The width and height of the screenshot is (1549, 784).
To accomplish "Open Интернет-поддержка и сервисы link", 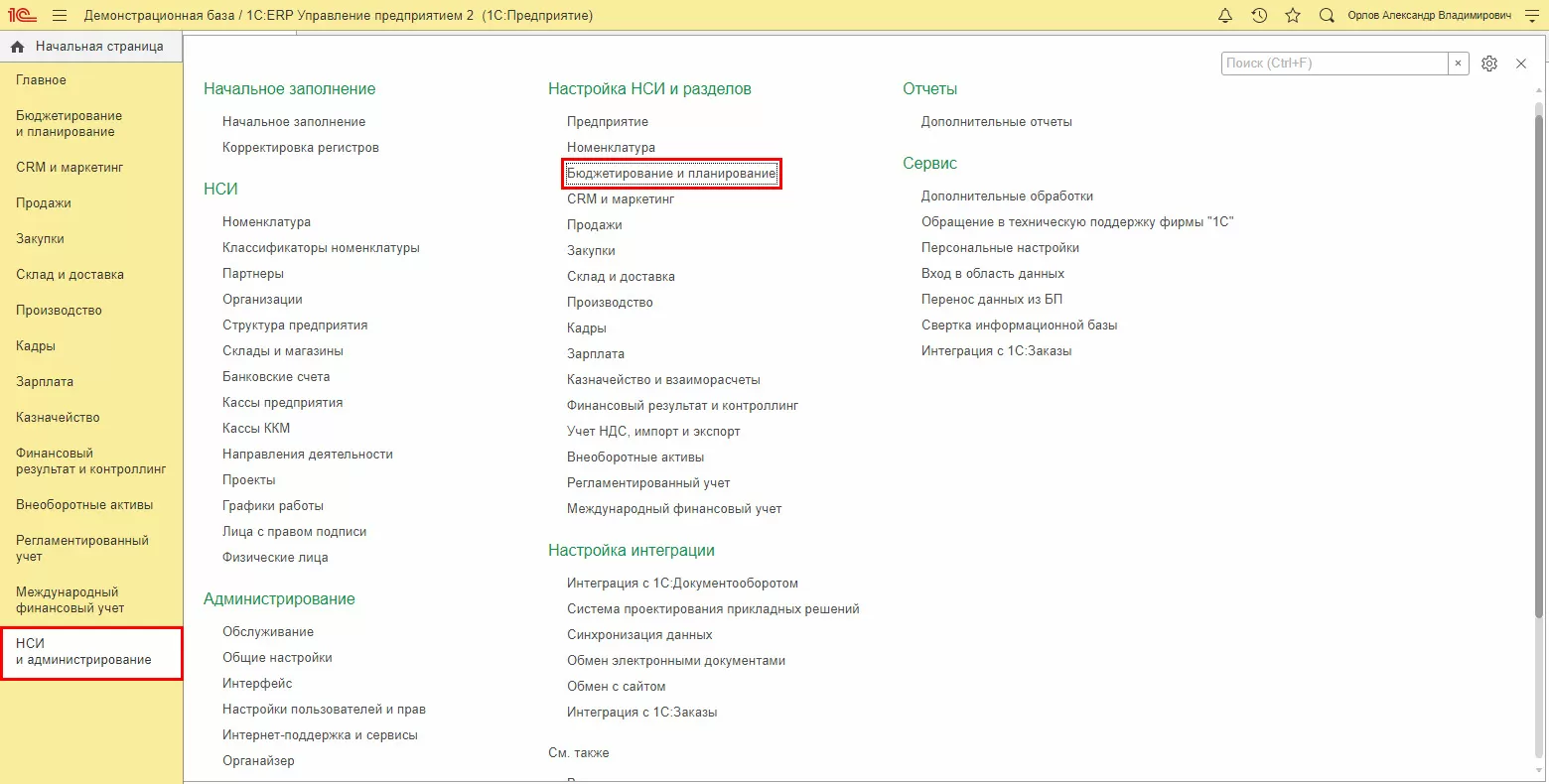I will point(320,735).
